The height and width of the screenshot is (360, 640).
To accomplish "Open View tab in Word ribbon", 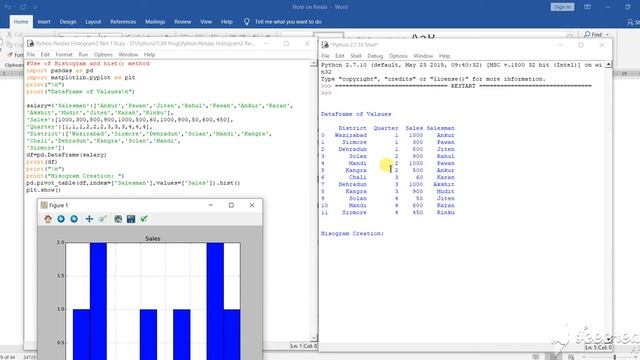I will tap(206, 22).
